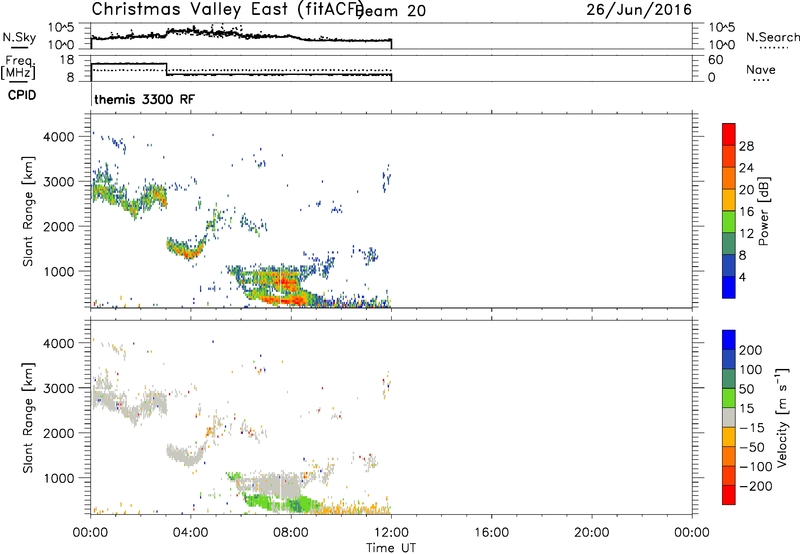The height and width of the screenshot is (554, 800).
Task: Click the '16:00' time tick label
Action: (491, 533)
